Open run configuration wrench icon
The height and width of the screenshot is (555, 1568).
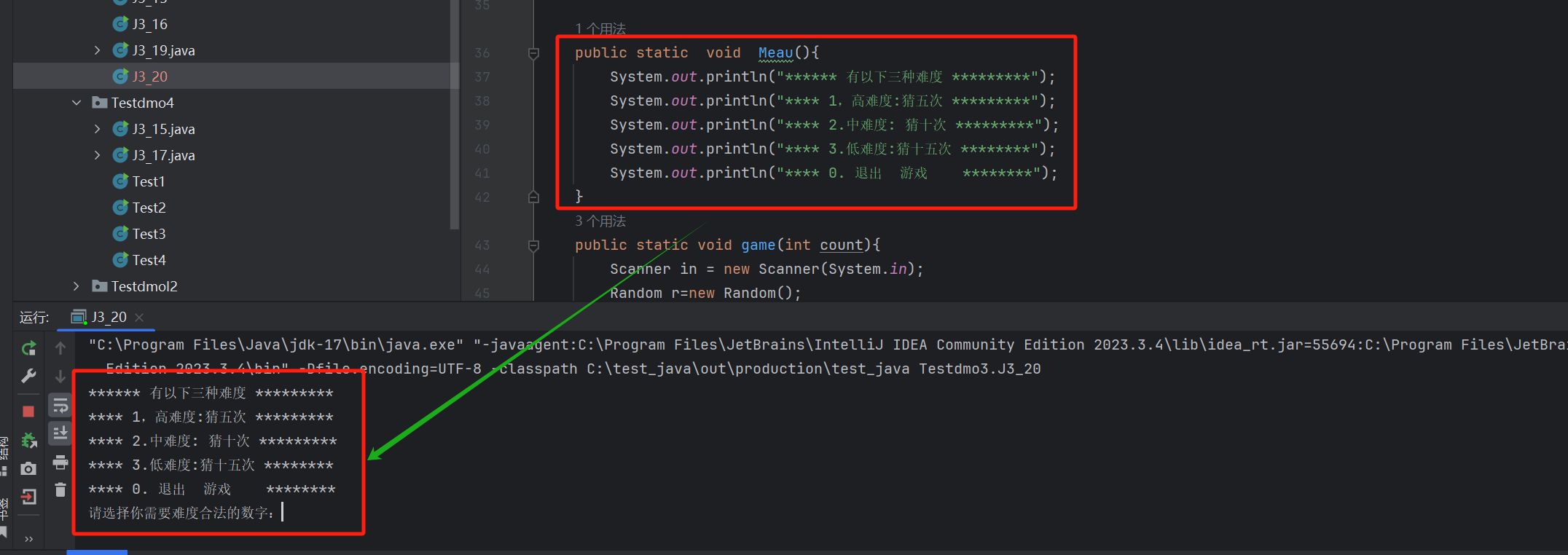pos(28,376)
